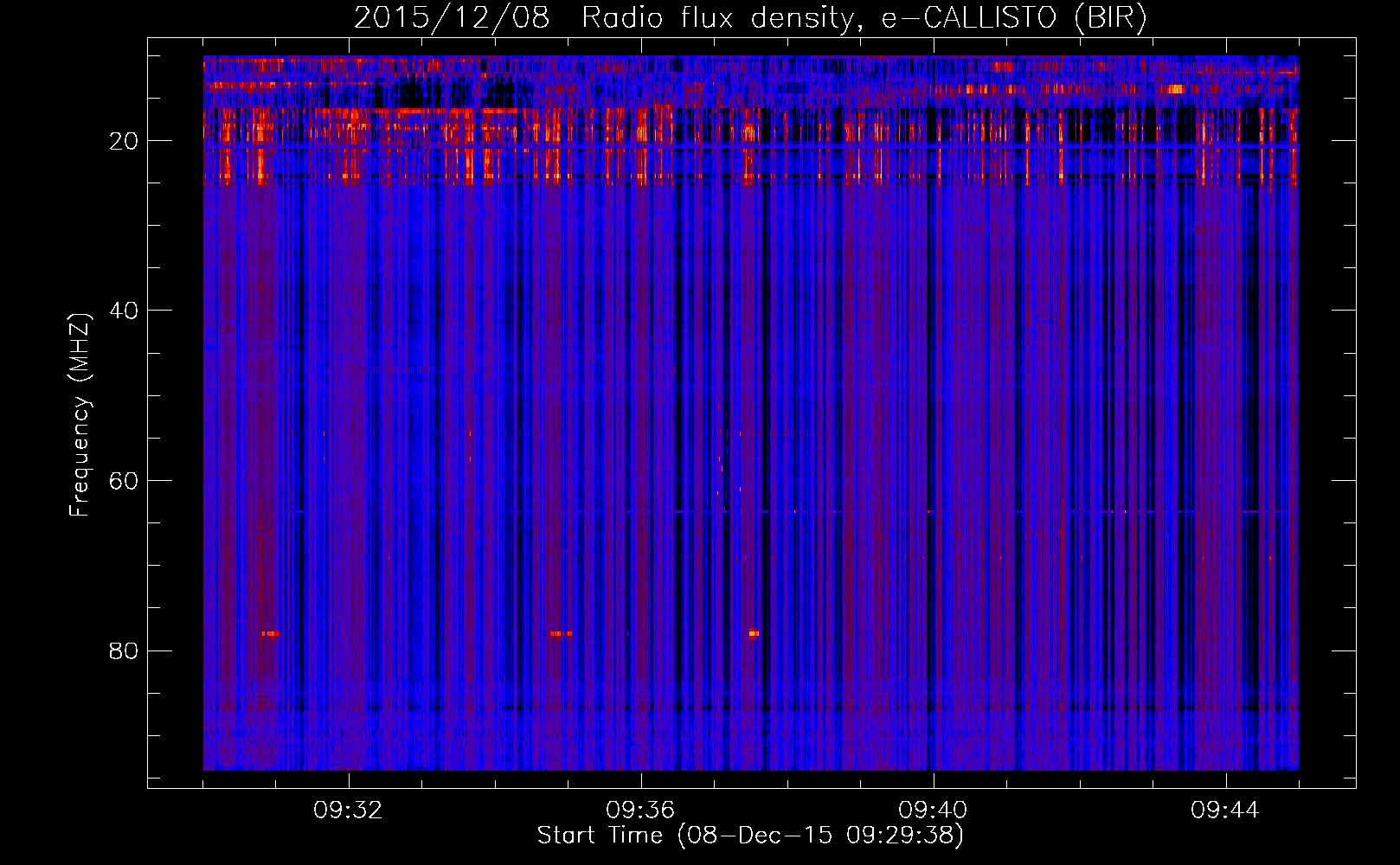Click the bright orange burst near 14 MHz around 09:43
The image size is (1400, 865).
1175,89
